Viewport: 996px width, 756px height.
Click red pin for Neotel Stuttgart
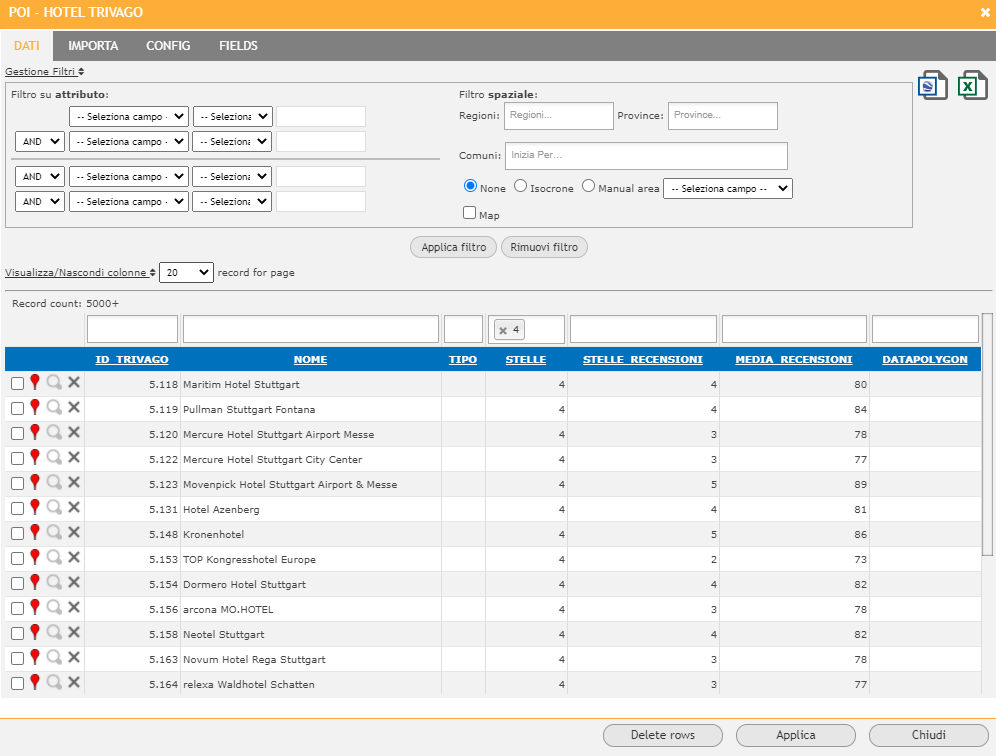35,632
